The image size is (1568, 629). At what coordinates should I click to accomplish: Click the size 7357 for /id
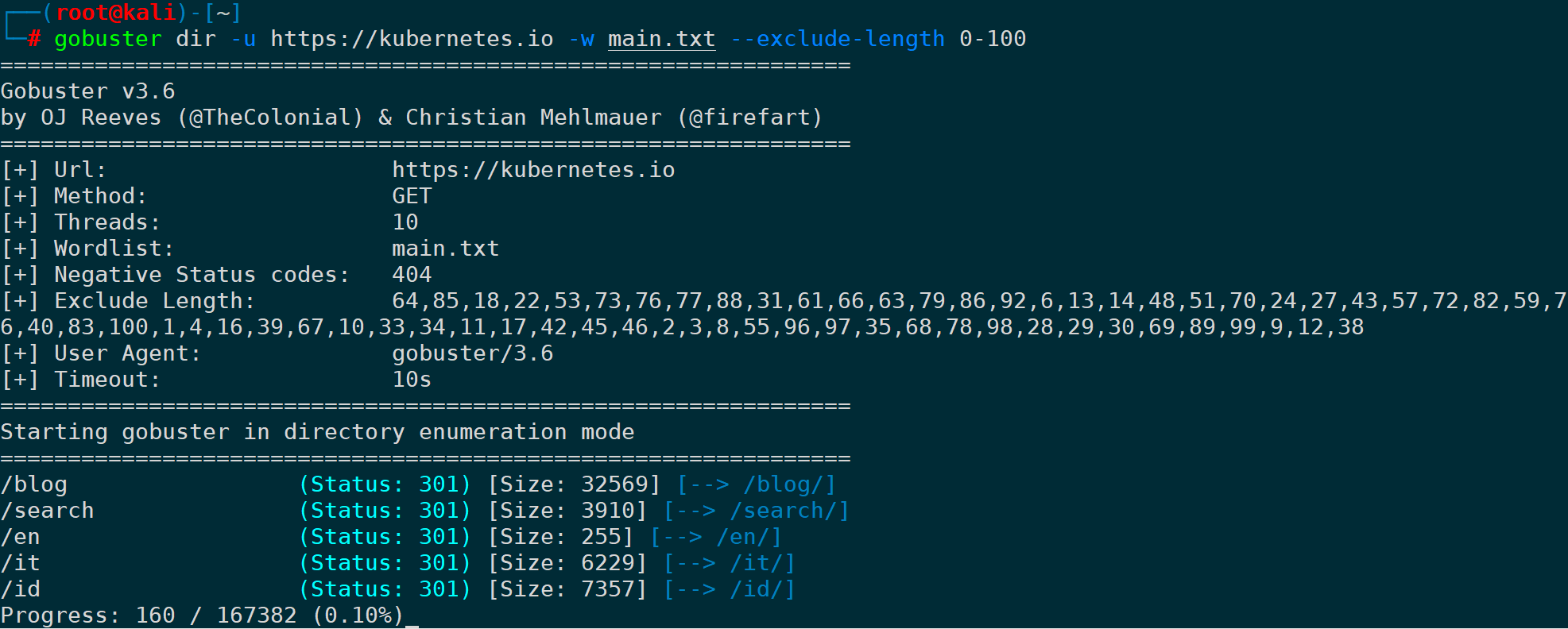[608, 589]
